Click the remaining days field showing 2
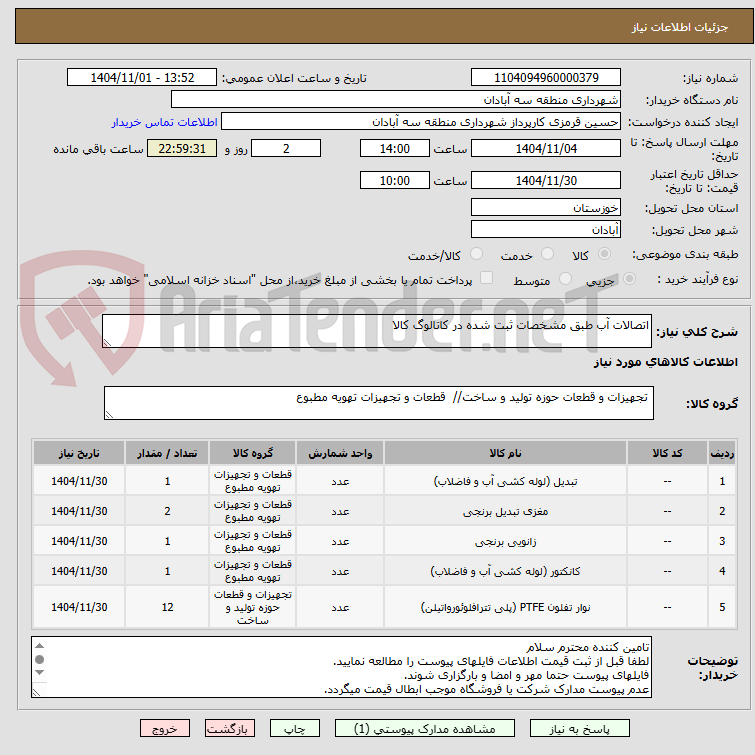The height and width of the screenshot is (755, 755). (286, 148)
